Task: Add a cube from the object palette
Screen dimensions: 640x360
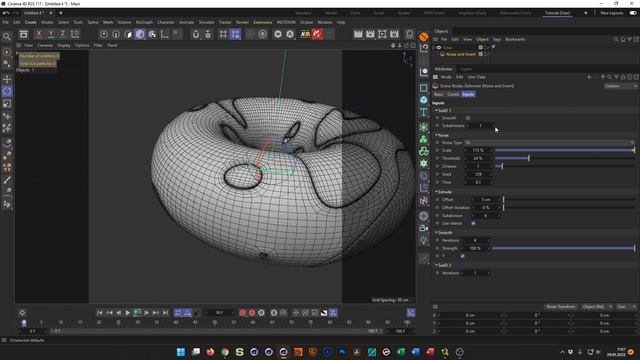Action: point(424,100)
